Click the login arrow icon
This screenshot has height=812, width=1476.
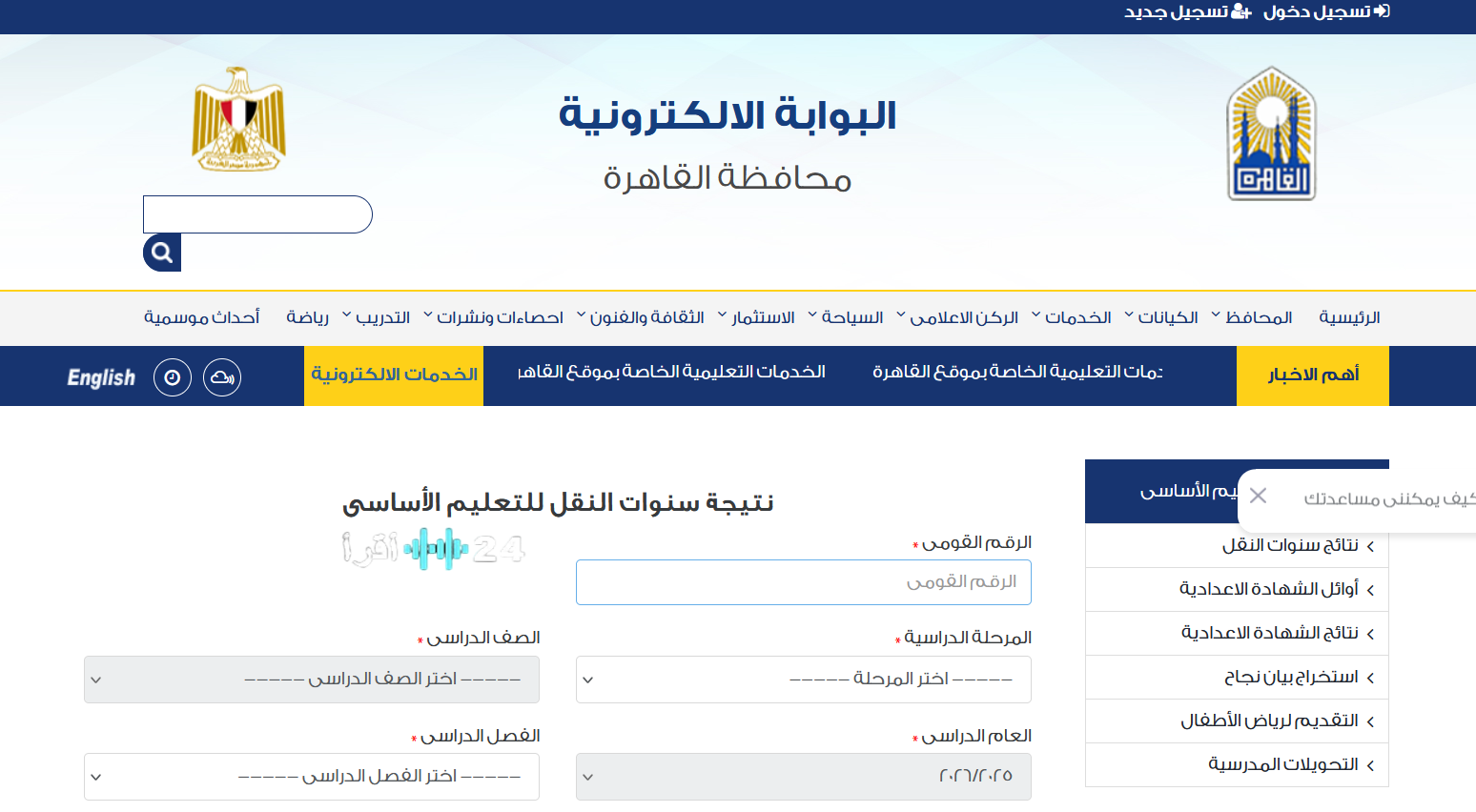coord(1380,11)
